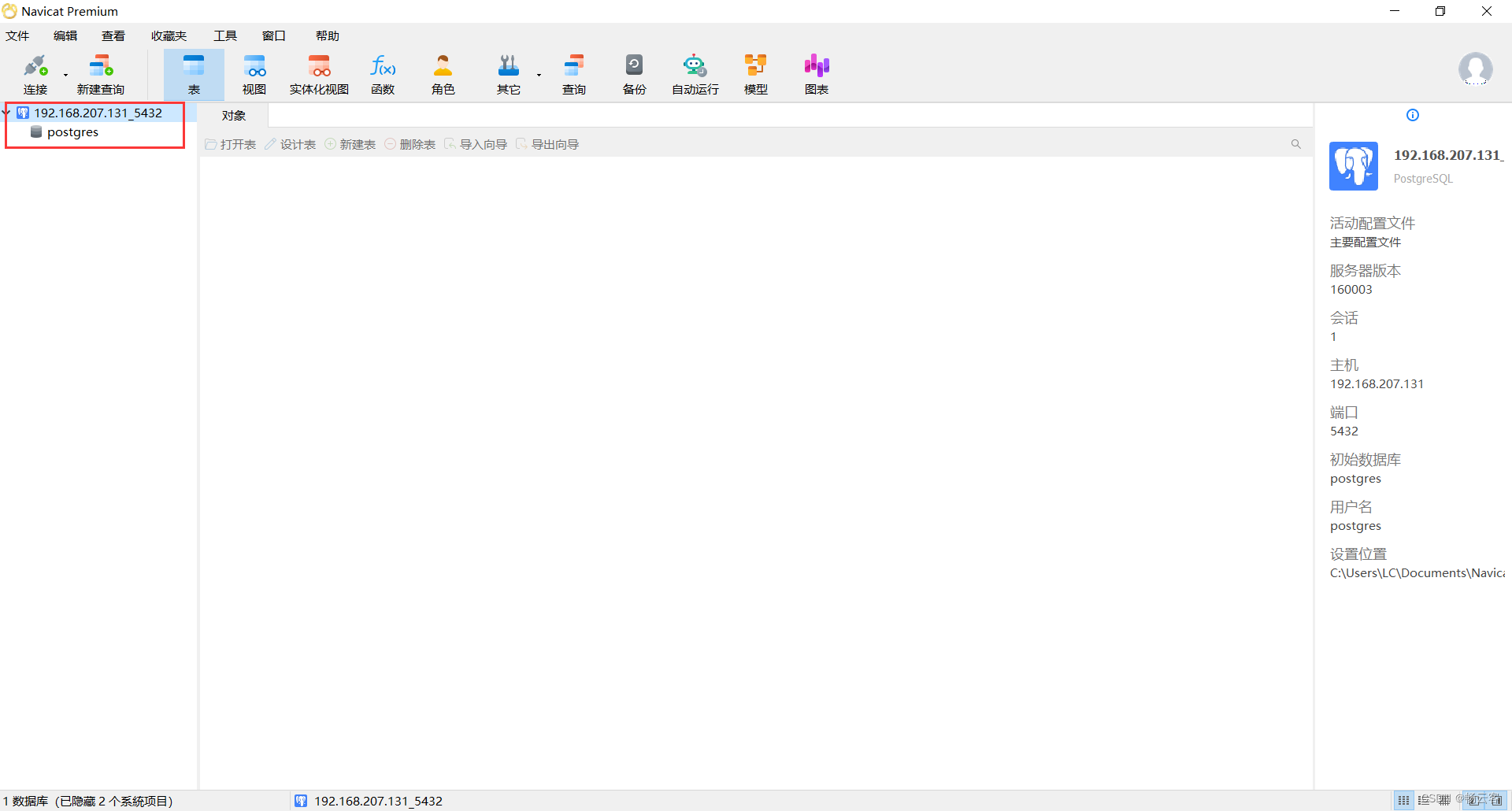Switch to list view in status bar

click(x=1424, y=801)
